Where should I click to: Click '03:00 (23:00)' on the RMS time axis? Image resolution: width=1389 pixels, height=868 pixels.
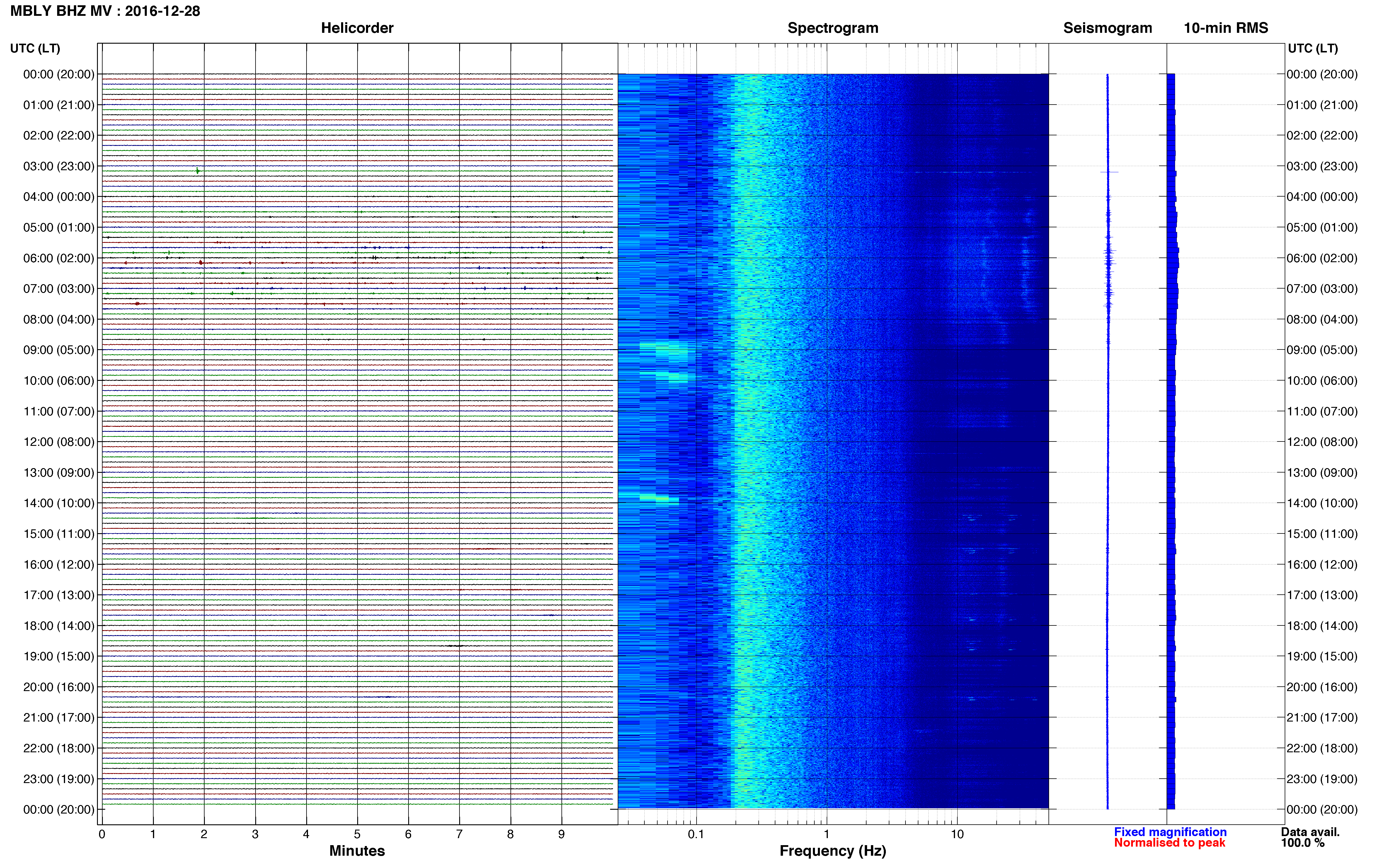[1322, 166]
